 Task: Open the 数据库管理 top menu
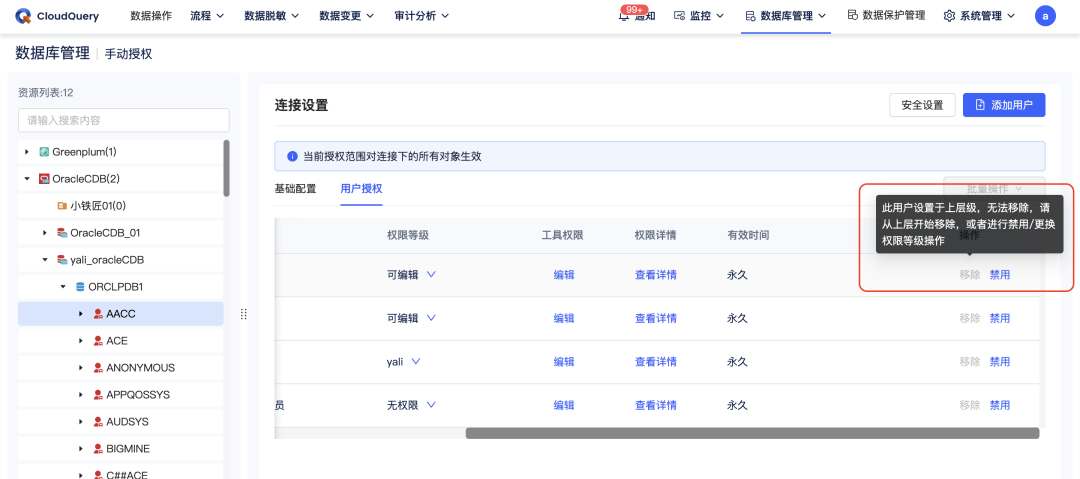coord(786,16)
